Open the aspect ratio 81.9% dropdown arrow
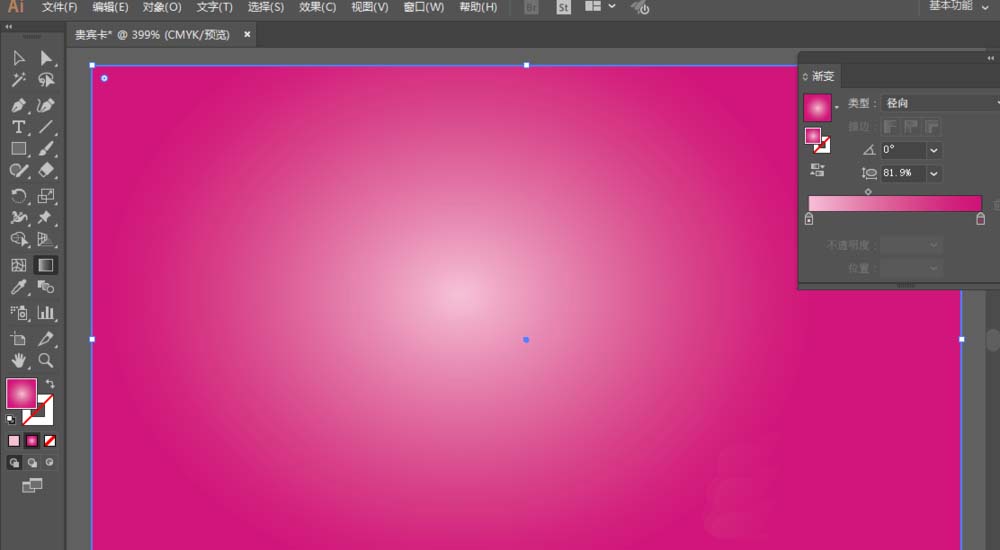This screenshot has height=550, width=1000. (934, 173)
